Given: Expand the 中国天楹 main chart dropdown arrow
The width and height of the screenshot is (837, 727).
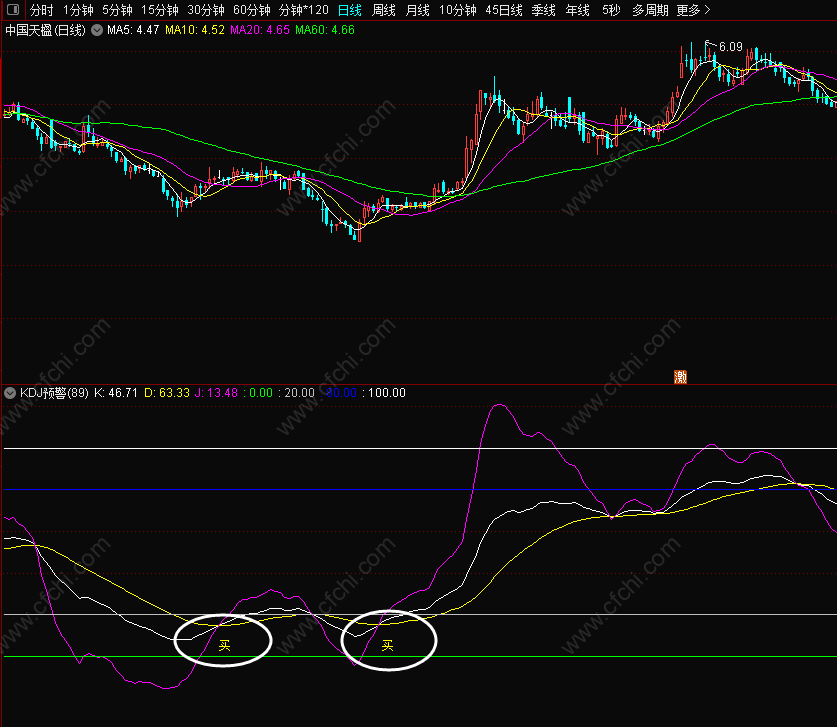Looking at the screenshot, I should coord(96,30).
